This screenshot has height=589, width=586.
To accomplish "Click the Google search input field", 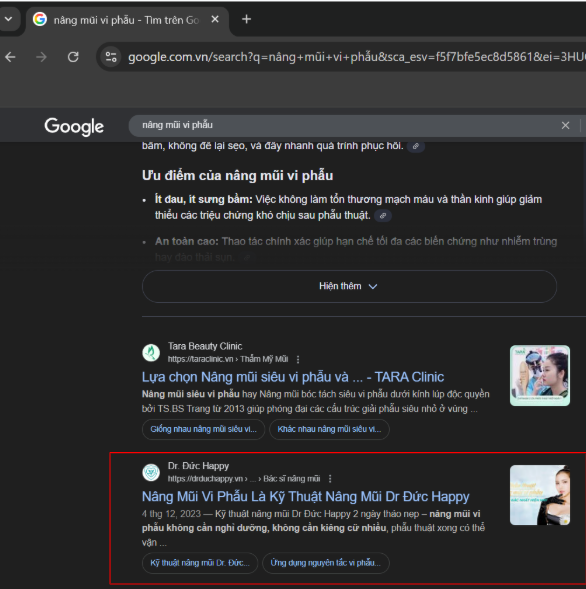I will pyautogui.click(x=346, y=125).
